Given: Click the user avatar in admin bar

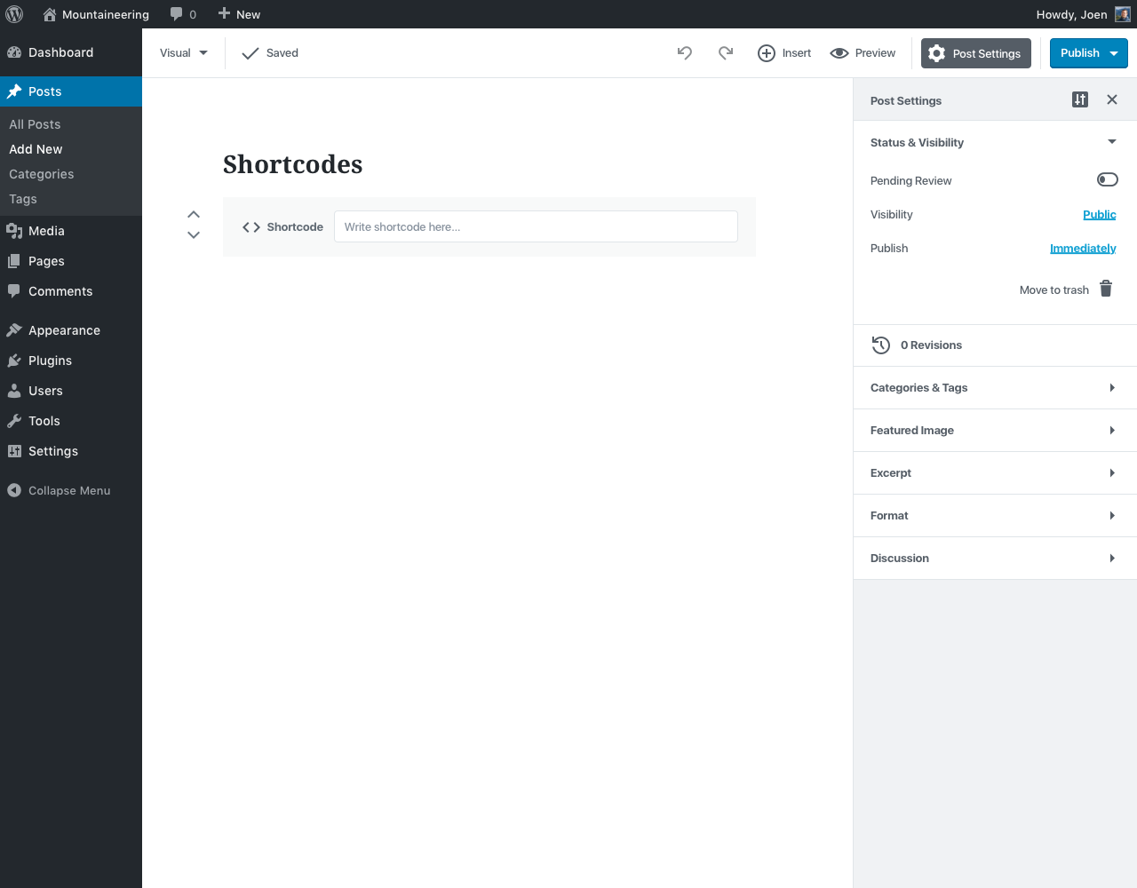Looking at the screenshot, I should (x=1122, y=14).
